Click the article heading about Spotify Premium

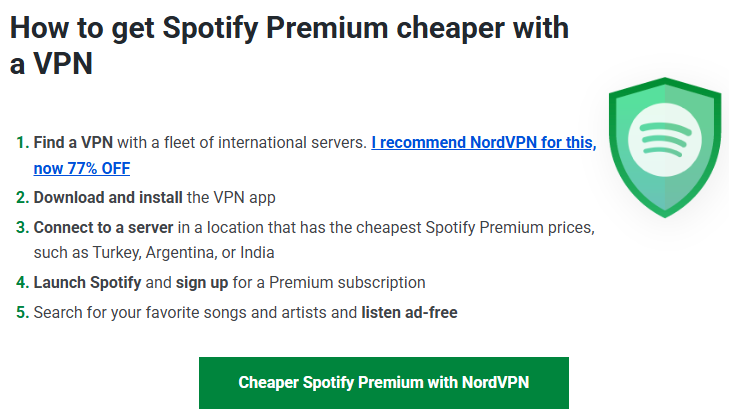click(289, 48)
